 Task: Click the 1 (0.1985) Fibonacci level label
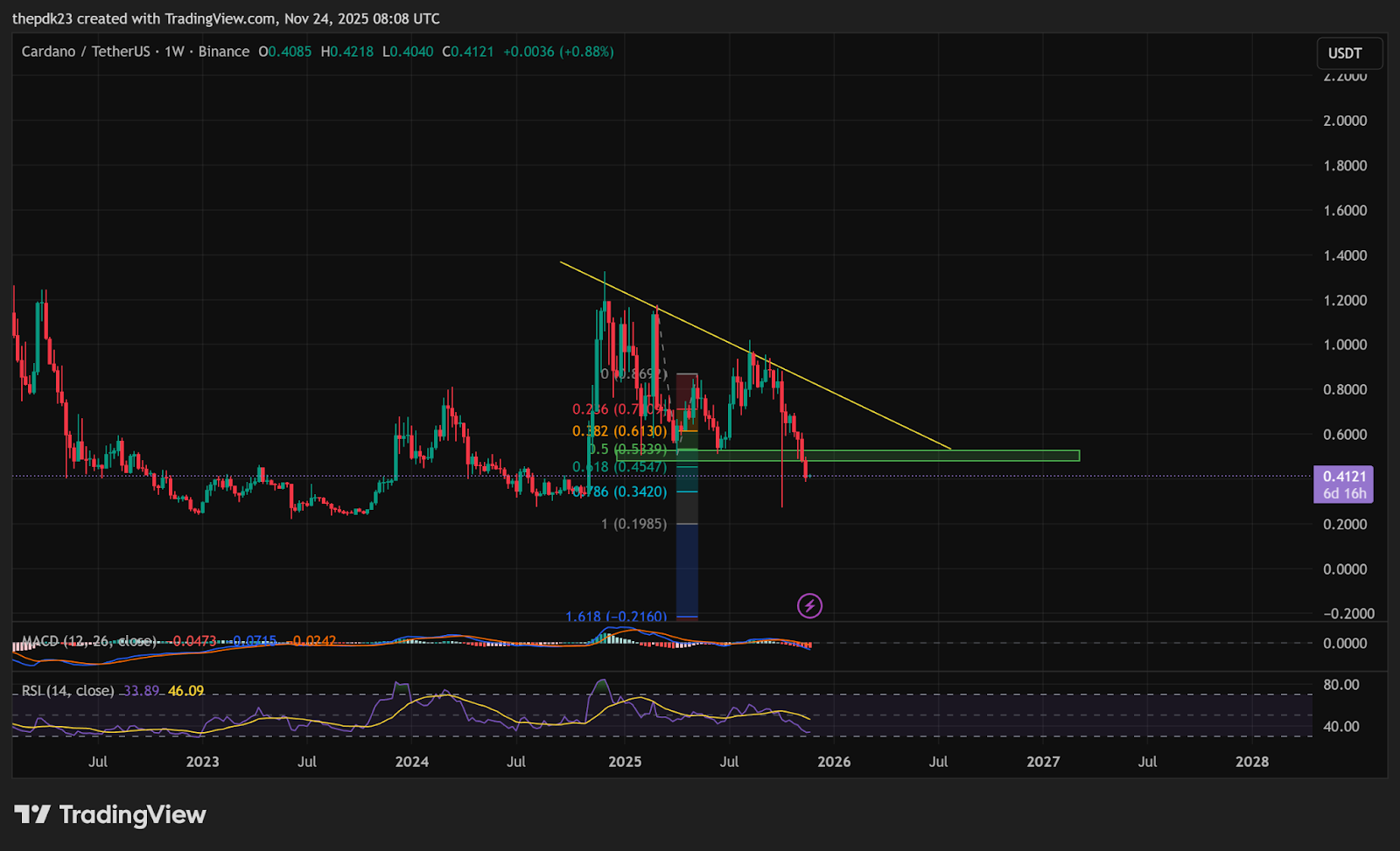[x=633, y=524]
